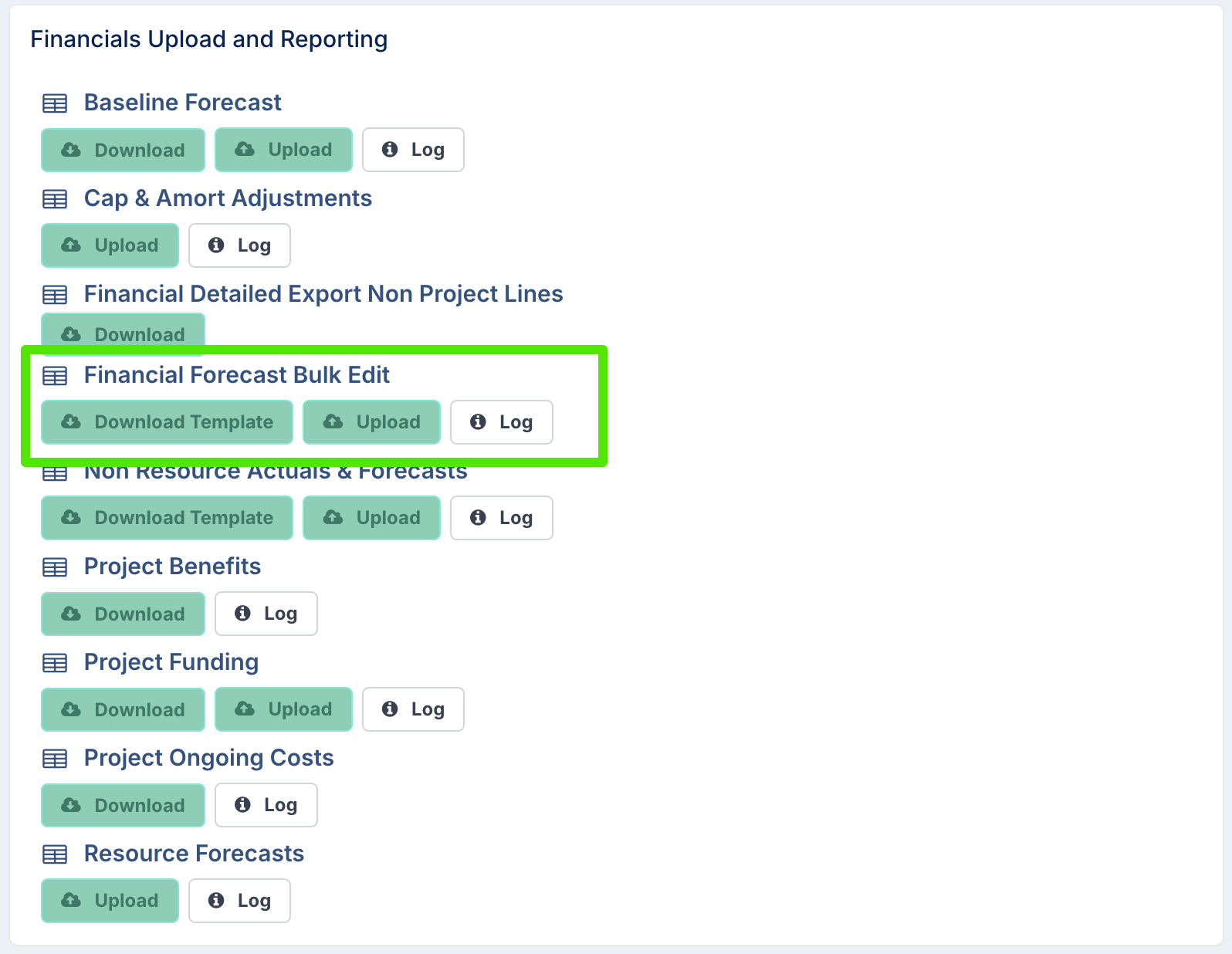Click the Baseline Forecast Download button
Screen dimensions: 1232x954
[123, 150]
